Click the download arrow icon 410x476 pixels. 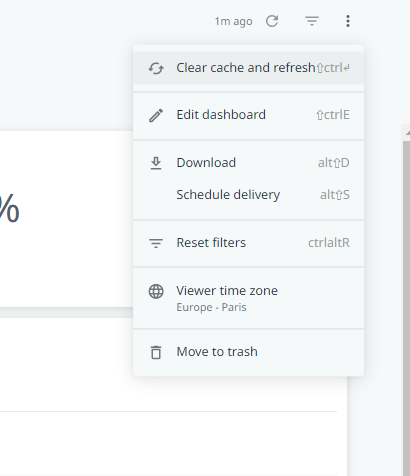[156, 163]
